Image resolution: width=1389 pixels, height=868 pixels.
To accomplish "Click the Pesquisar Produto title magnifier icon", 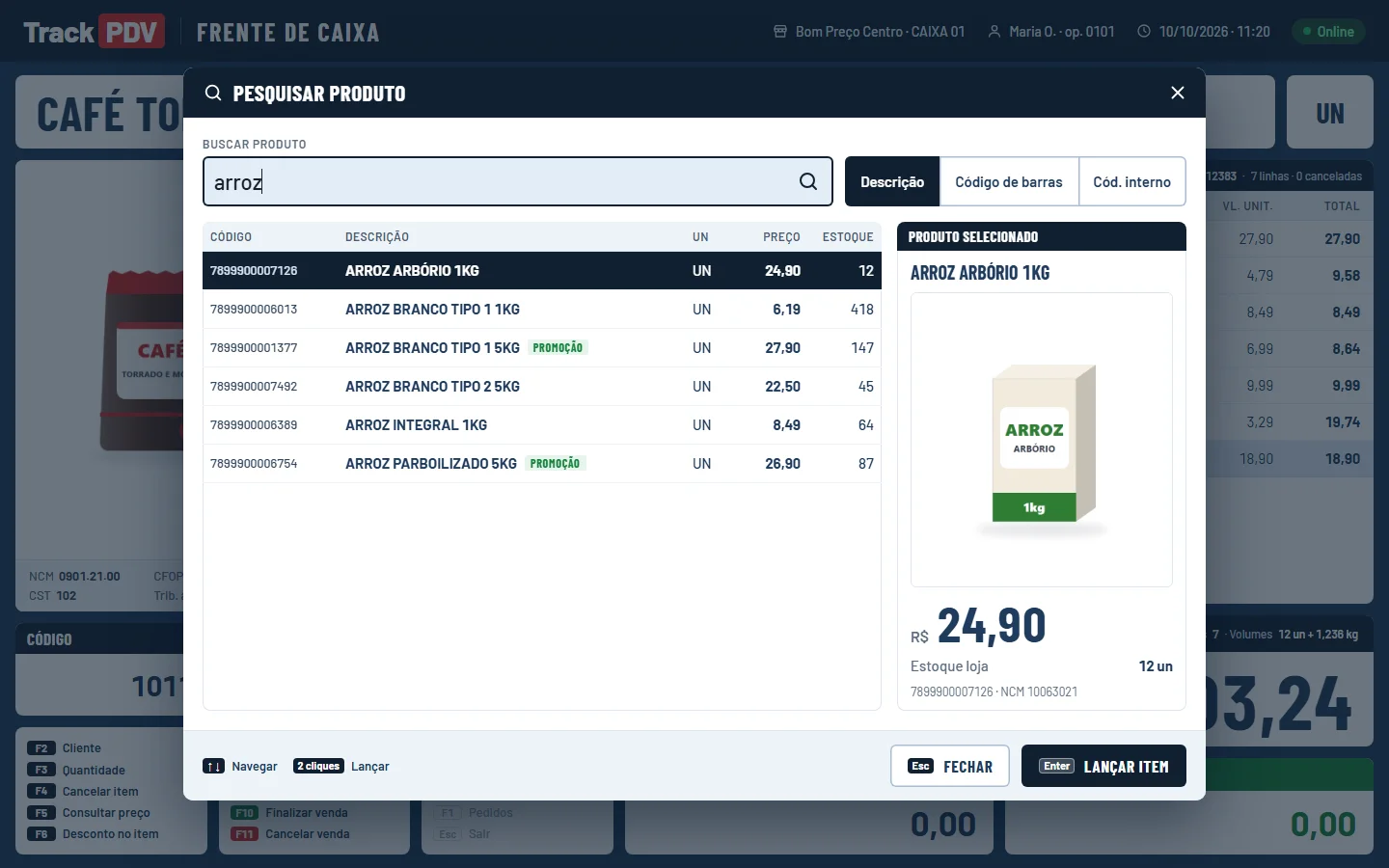I will pyautogui.click(x=213, y=94).
